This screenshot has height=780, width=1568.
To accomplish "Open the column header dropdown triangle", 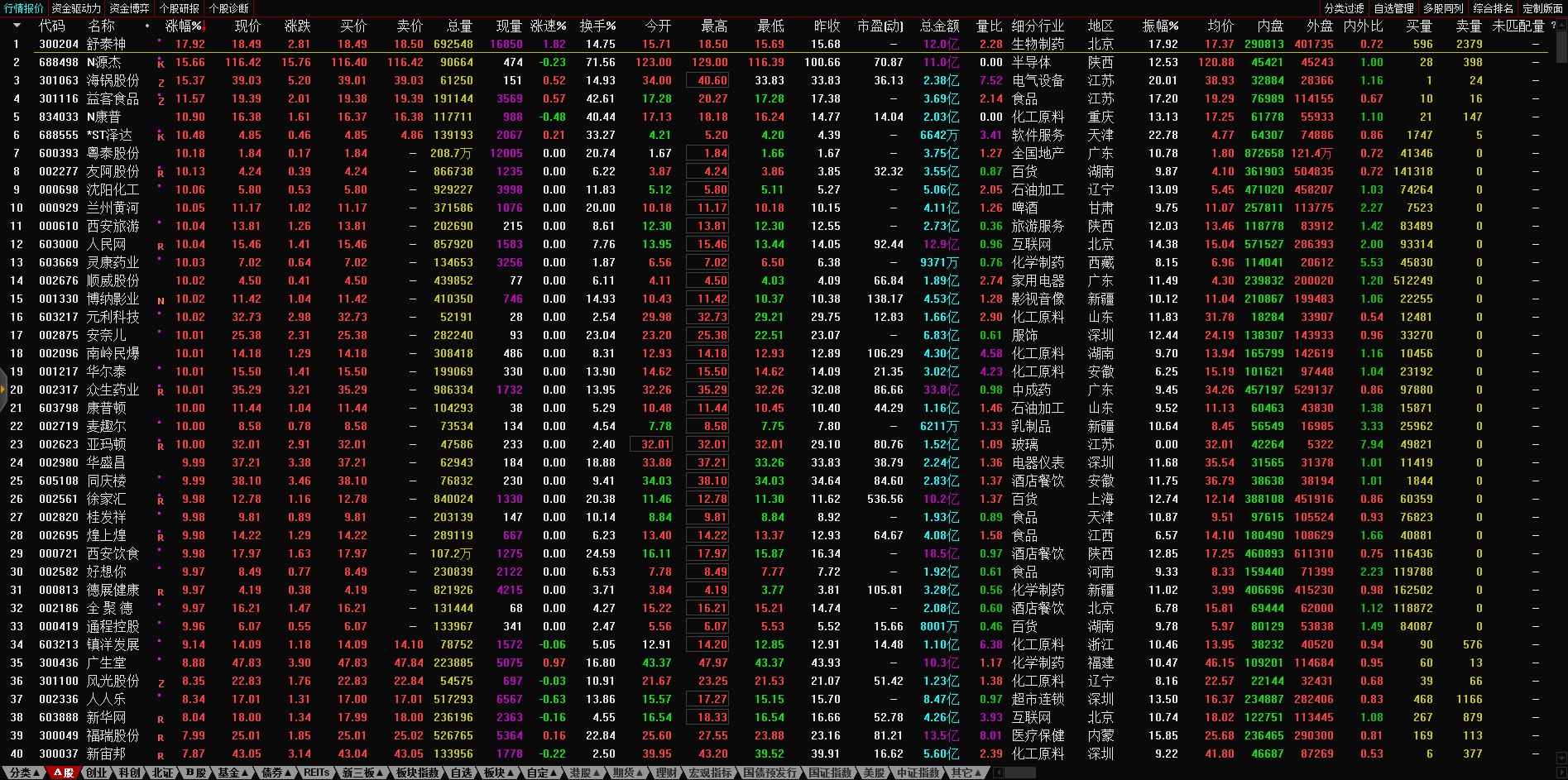I will click(x=16, y=26).
